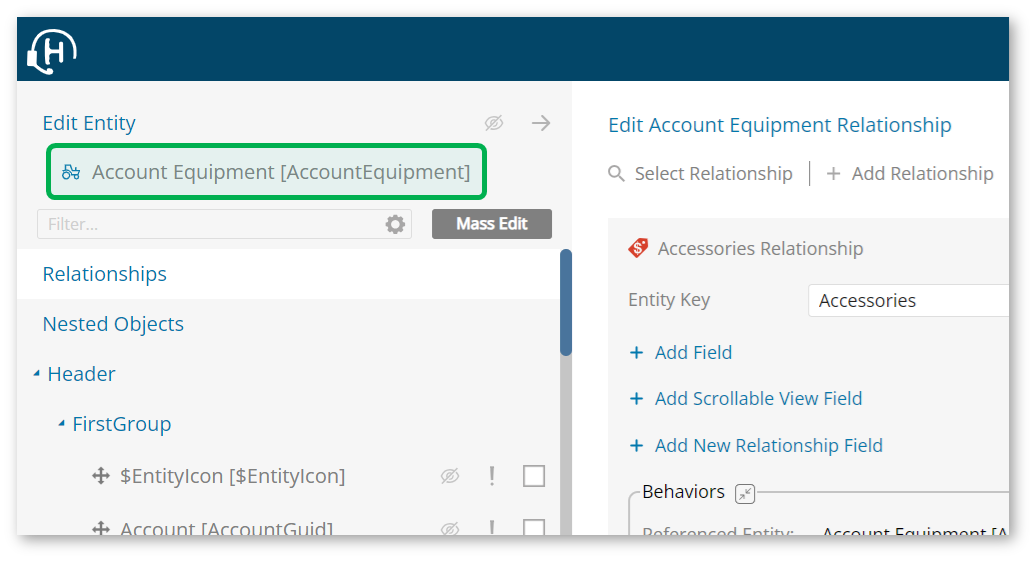This screenshot has height=561, width=1035.
Task: Click the headset H logo in header
Action: pyautogui.click(x=51, y=51)
